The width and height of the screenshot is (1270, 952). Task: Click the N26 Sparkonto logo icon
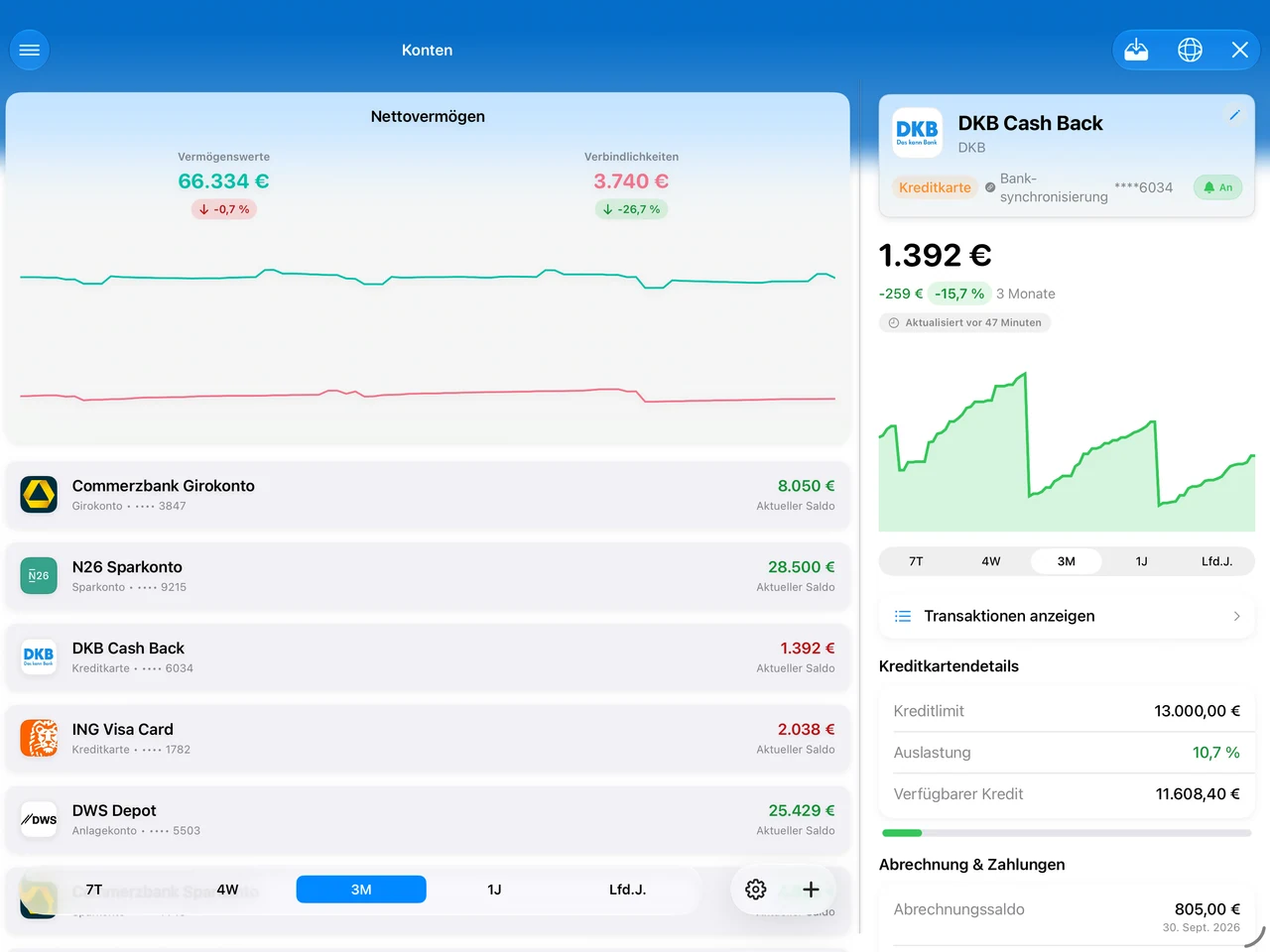(39, 575)
